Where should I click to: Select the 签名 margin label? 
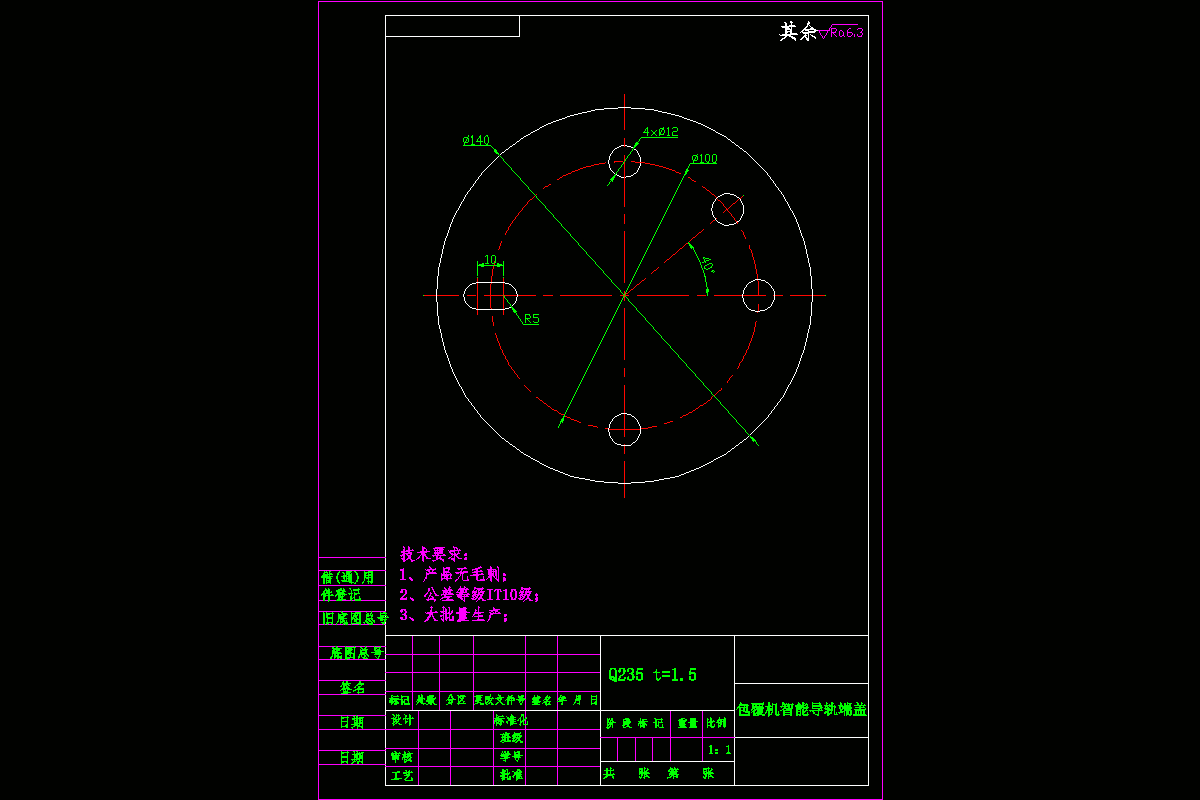click(352, 688)
